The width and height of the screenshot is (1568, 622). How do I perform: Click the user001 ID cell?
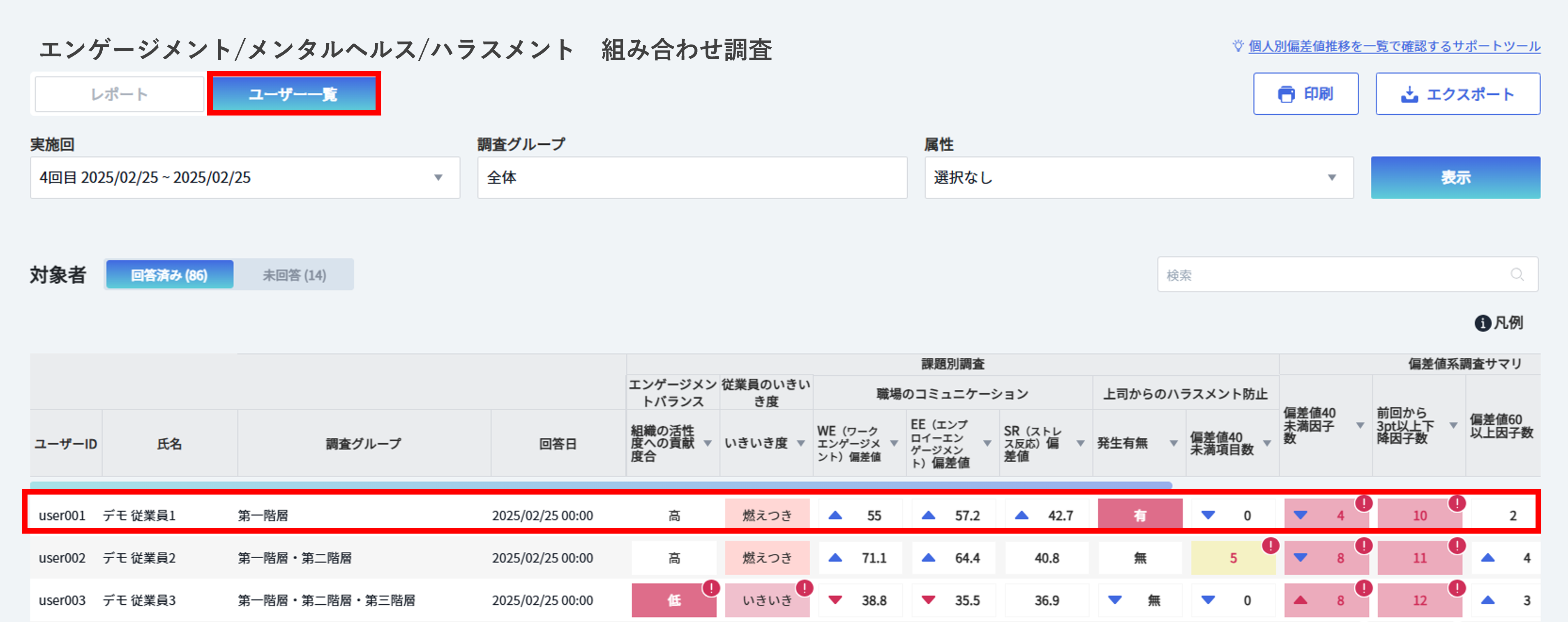[62, 516]
